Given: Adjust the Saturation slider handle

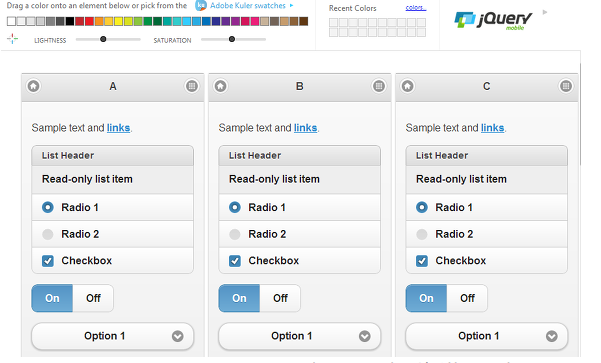Looking at the screenshot, I should click(x=232, y=39).
